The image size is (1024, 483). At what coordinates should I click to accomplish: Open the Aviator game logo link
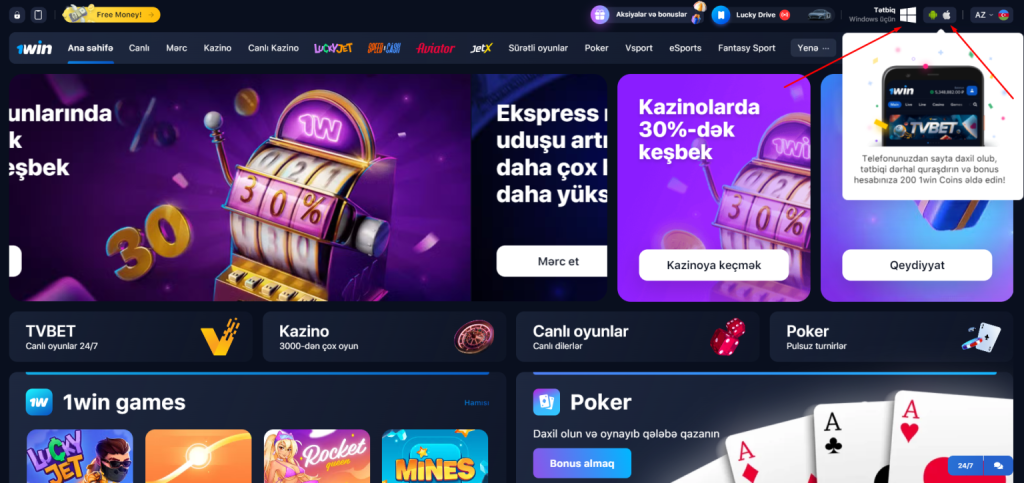[x=436, y=48]
